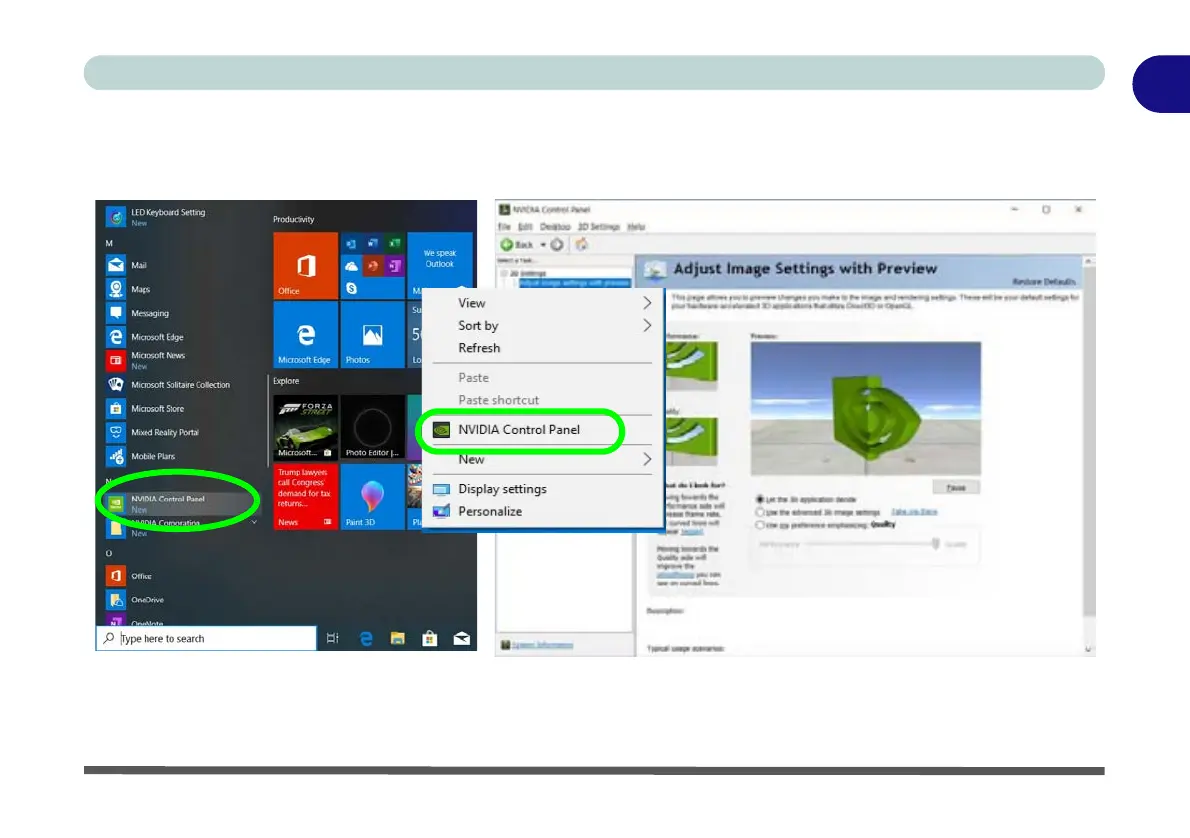Open the Messaging app icon

pos(115,313)
